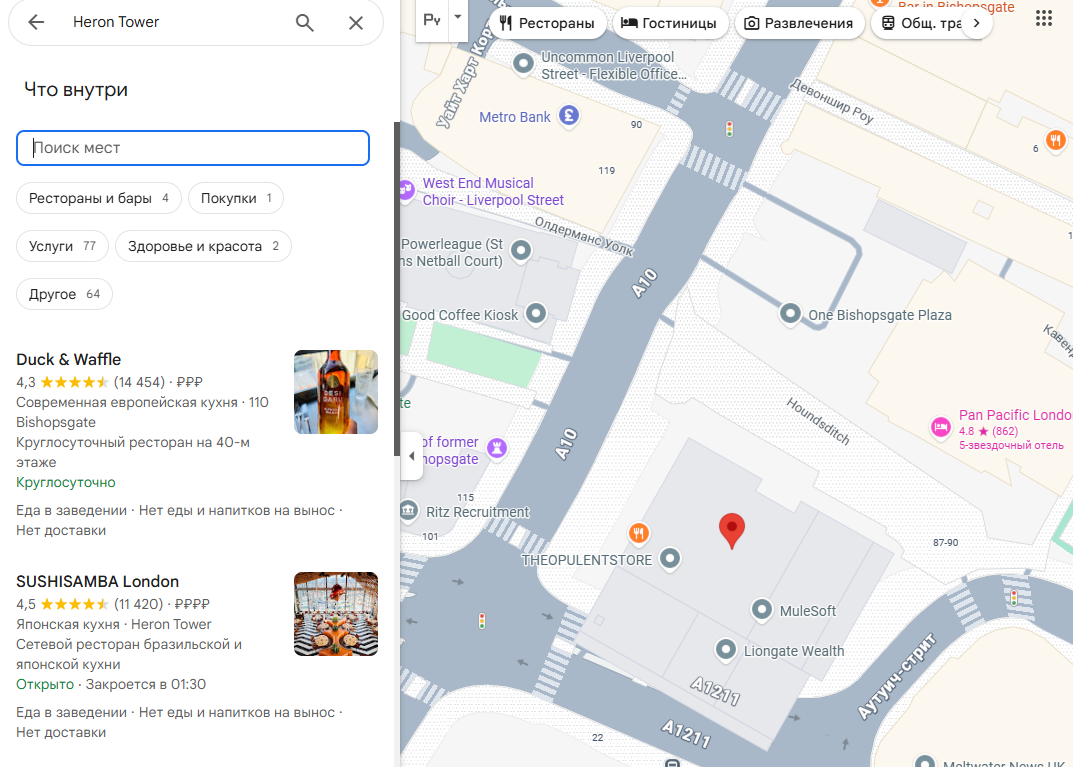Click the Pan Pacific London label
Screen dimensions: 1073x767
pos(1016,415)
